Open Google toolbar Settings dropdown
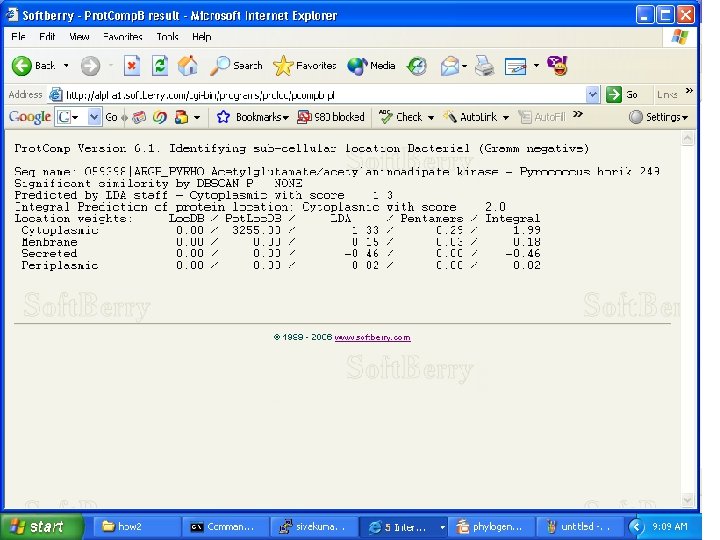Image resolution: width=720 pixels, height=540 pixels. pyautogui.click(x=658, y=117)
